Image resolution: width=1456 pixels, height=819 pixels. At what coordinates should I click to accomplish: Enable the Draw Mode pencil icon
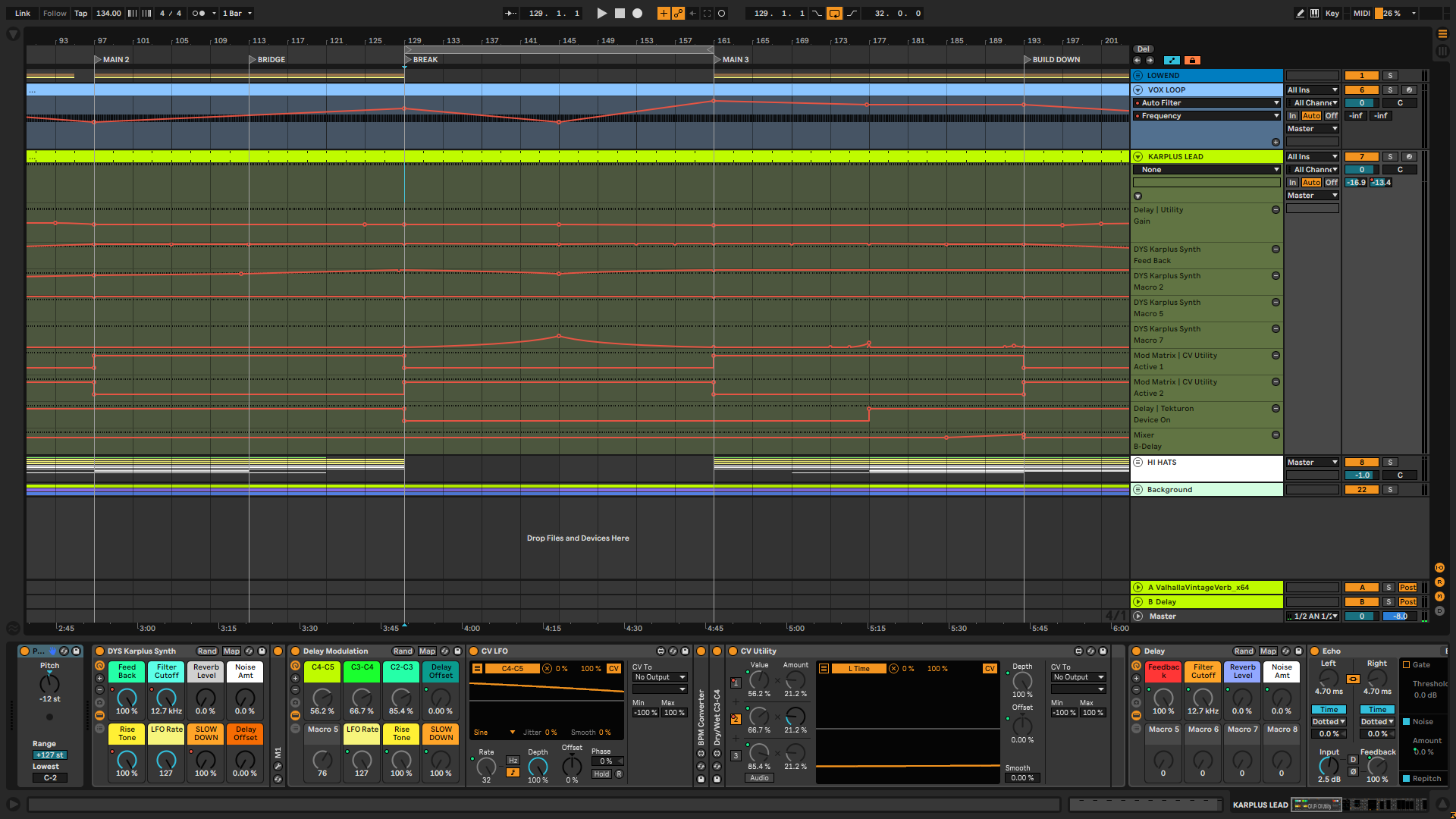(1301, 13)
